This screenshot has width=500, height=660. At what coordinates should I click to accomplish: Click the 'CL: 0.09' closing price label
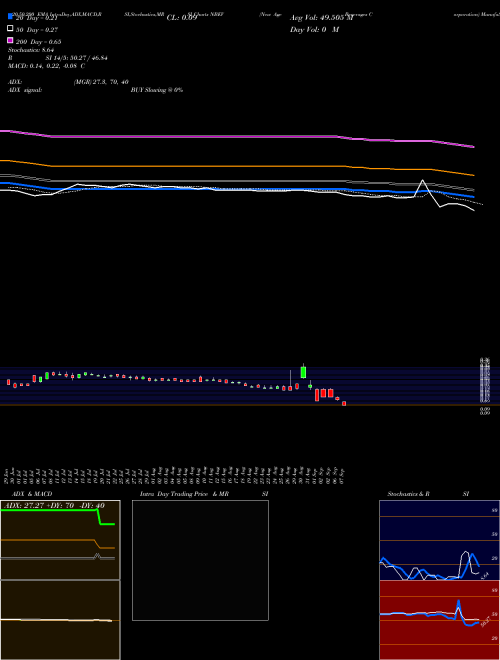pyautogui.click(x=182, y=18)
